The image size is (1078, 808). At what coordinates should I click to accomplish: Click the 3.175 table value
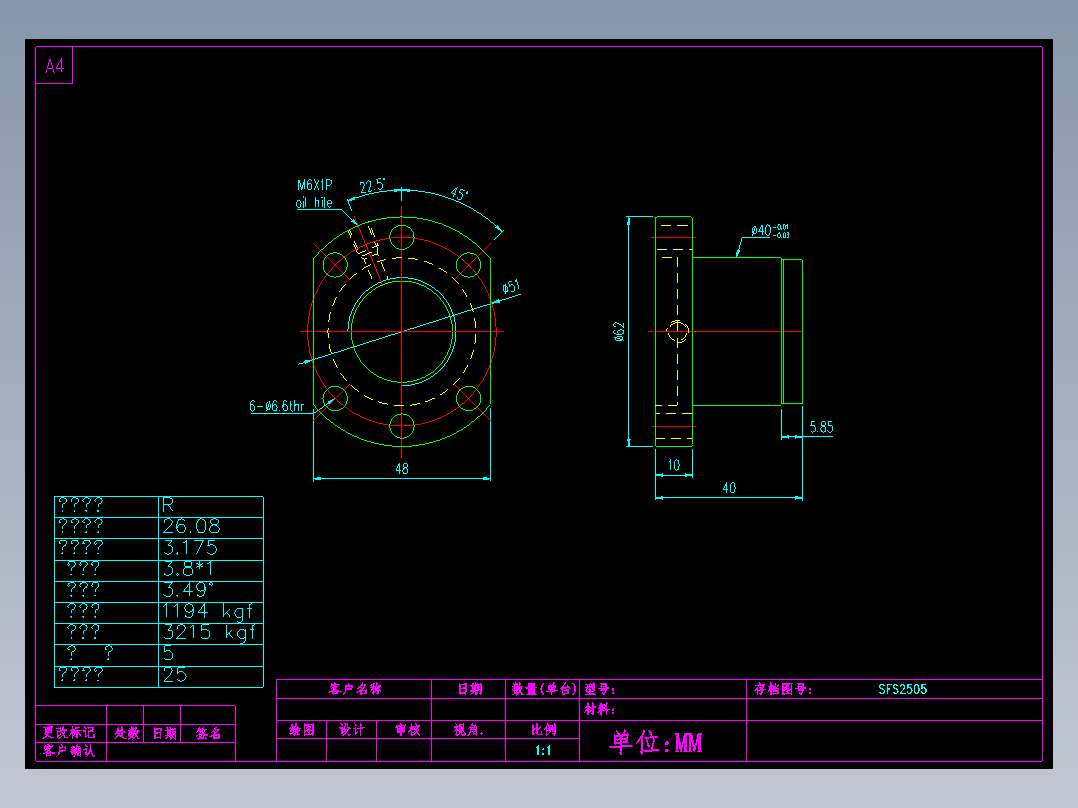click(x=190, y=548)
